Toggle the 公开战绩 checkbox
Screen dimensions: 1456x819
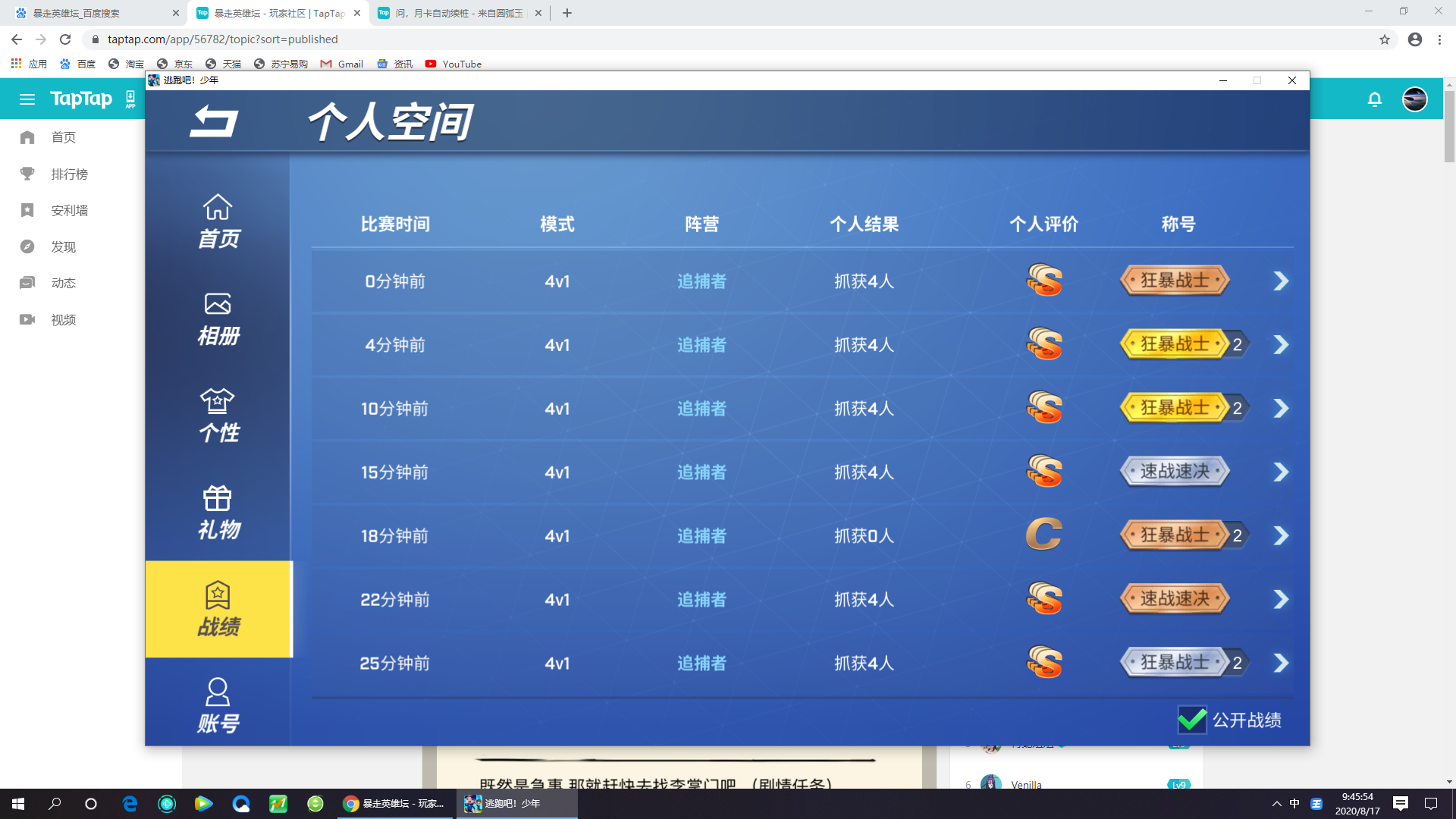[1192, 720]
